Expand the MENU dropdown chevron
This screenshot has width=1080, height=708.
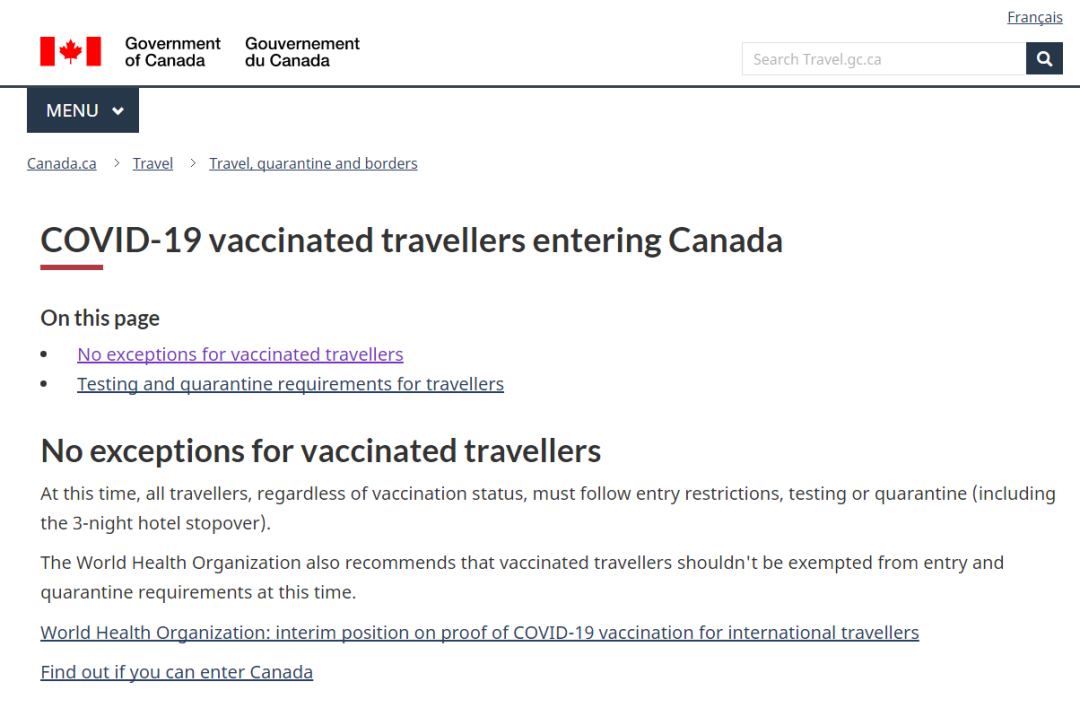point(118,111)
